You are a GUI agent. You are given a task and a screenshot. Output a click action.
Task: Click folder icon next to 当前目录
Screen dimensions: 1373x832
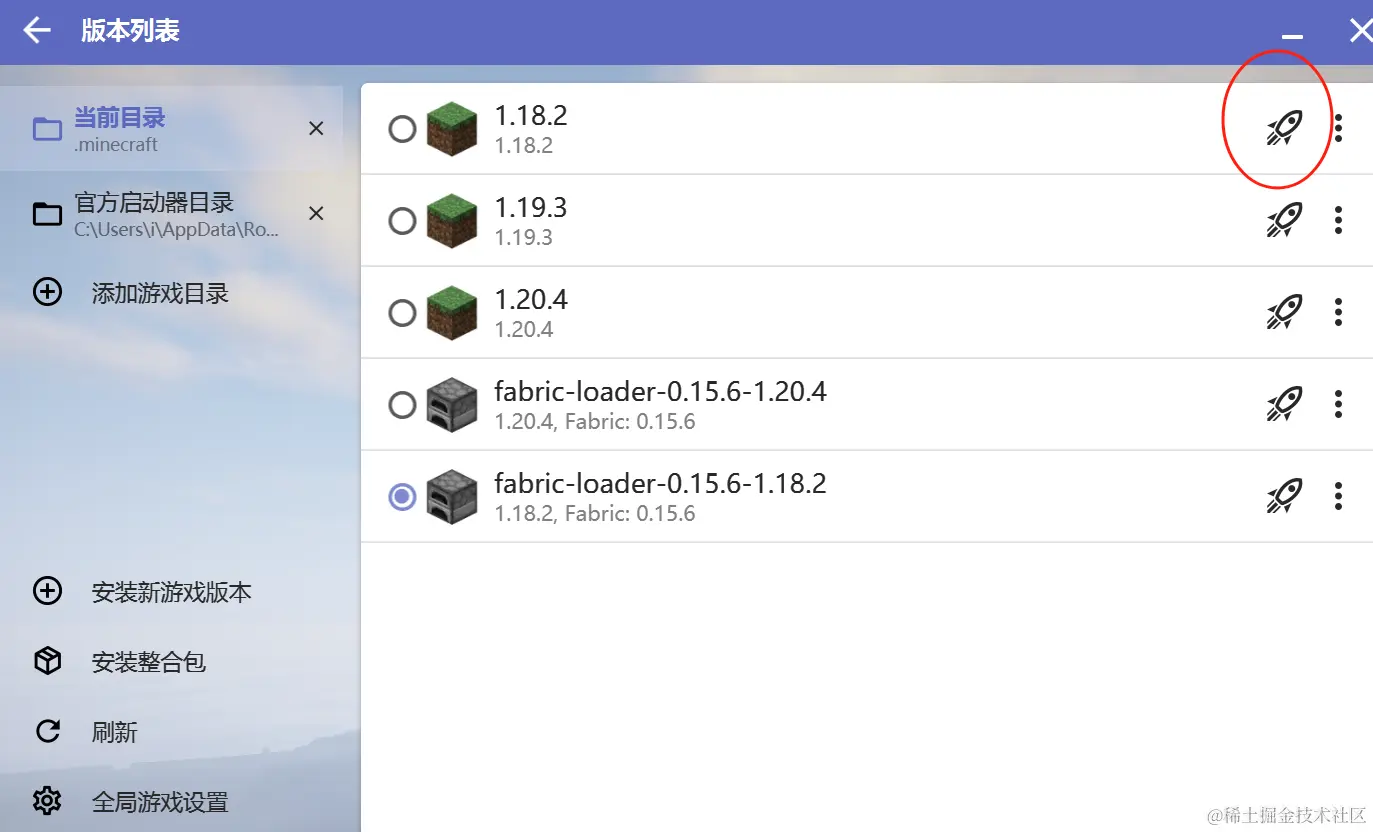47,129
